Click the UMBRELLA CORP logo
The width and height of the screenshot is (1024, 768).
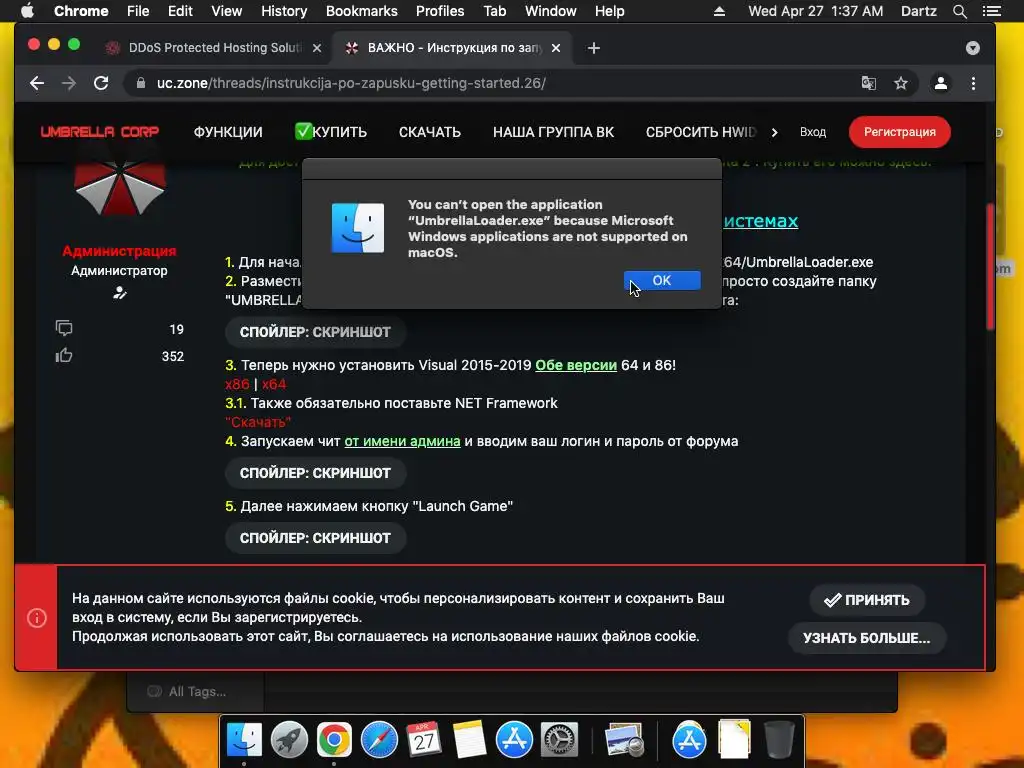click(x=100, y=131)
